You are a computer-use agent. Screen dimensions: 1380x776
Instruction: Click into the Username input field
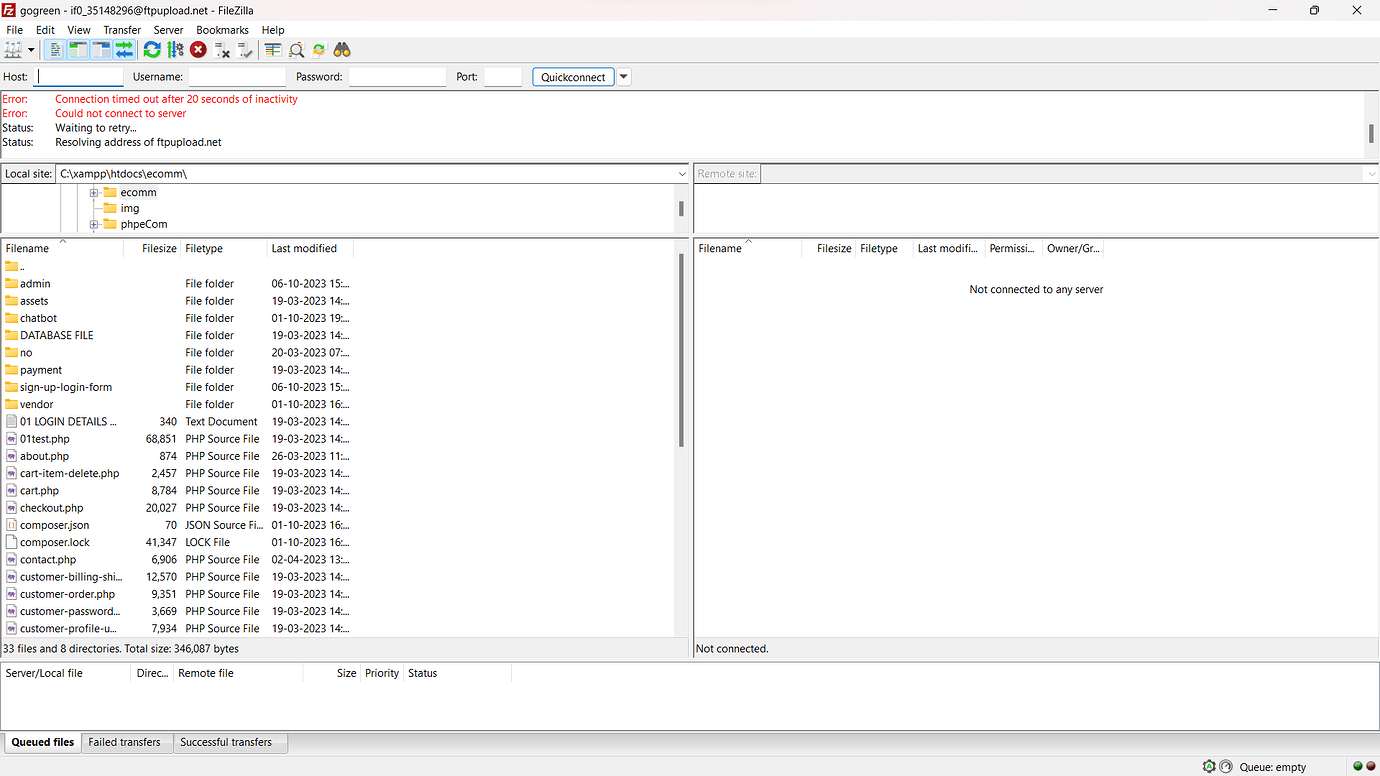pyautogui.click(x=237, y=77)
